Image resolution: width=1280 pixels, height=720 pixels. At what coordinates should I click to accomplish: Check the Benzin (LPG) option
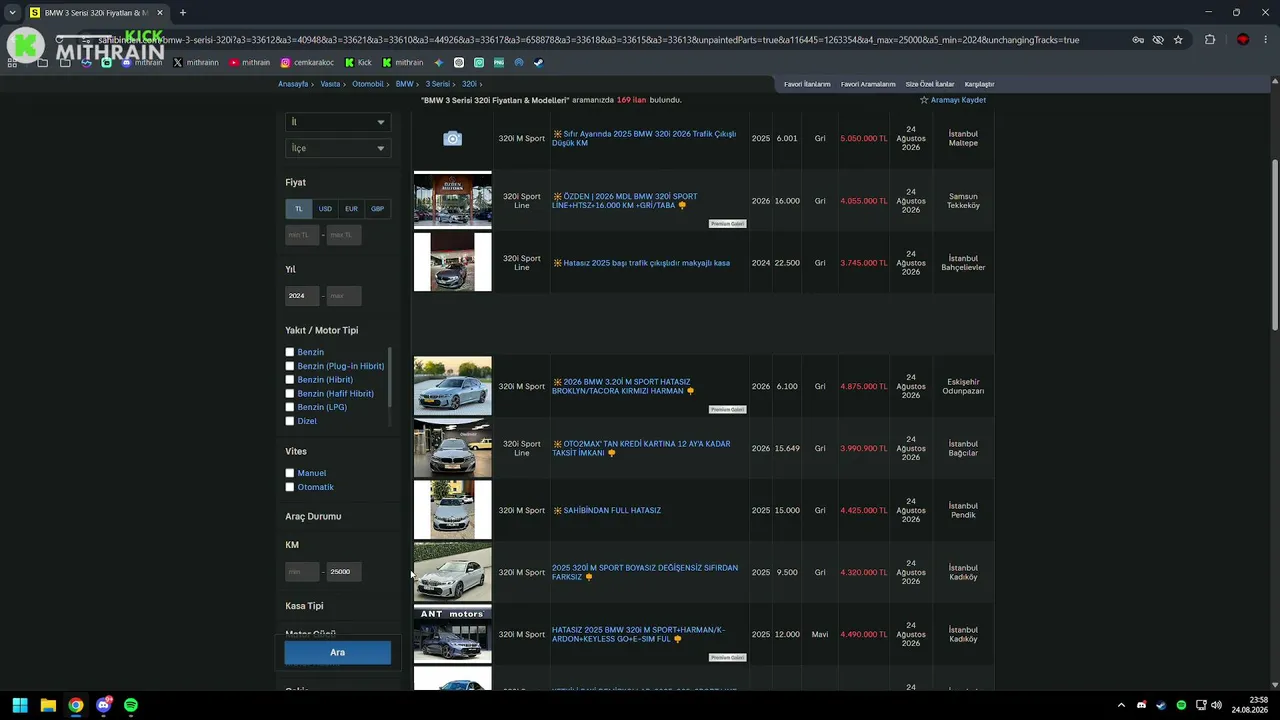point(290,407)
